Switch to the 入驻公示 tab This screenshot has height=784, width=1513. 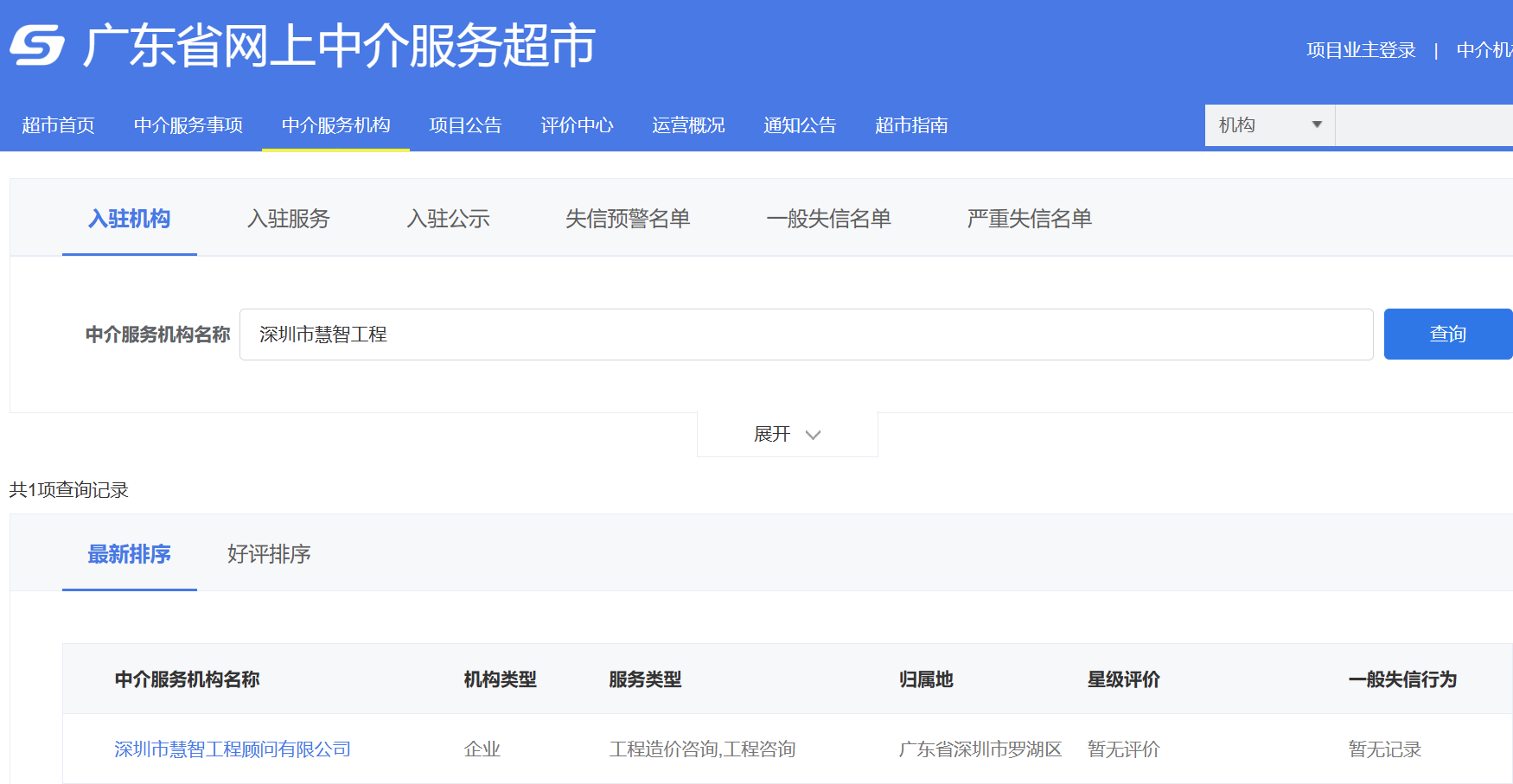point(448,219)
